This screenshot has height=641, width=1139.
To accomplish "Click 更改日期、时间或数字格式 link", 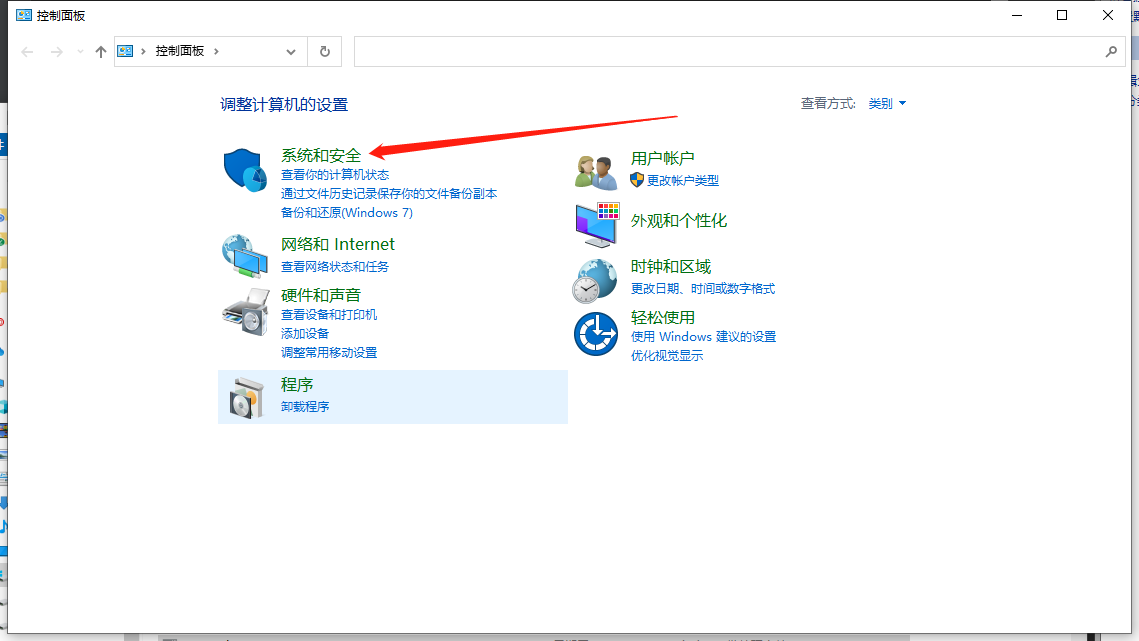I will pos(702,289).
